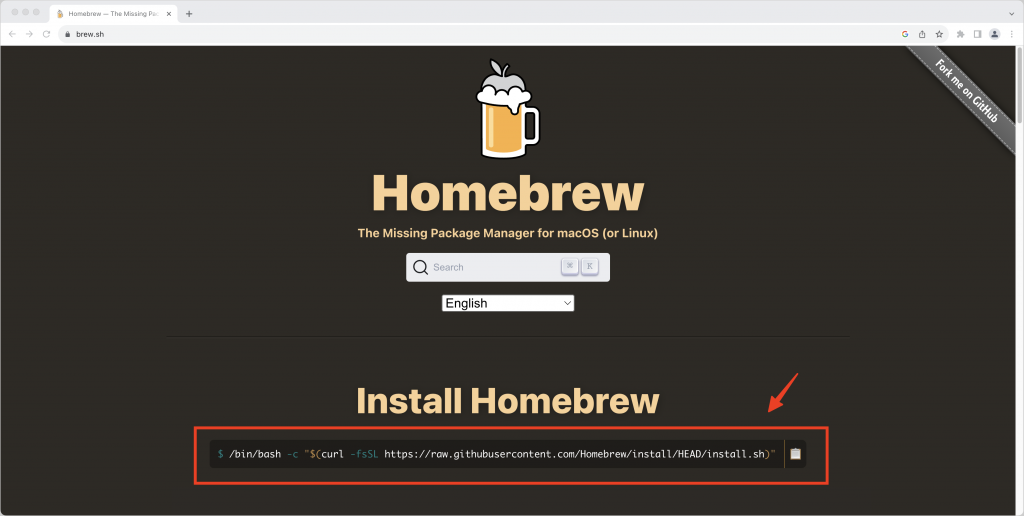Click the Google icon in address bar

905,34
